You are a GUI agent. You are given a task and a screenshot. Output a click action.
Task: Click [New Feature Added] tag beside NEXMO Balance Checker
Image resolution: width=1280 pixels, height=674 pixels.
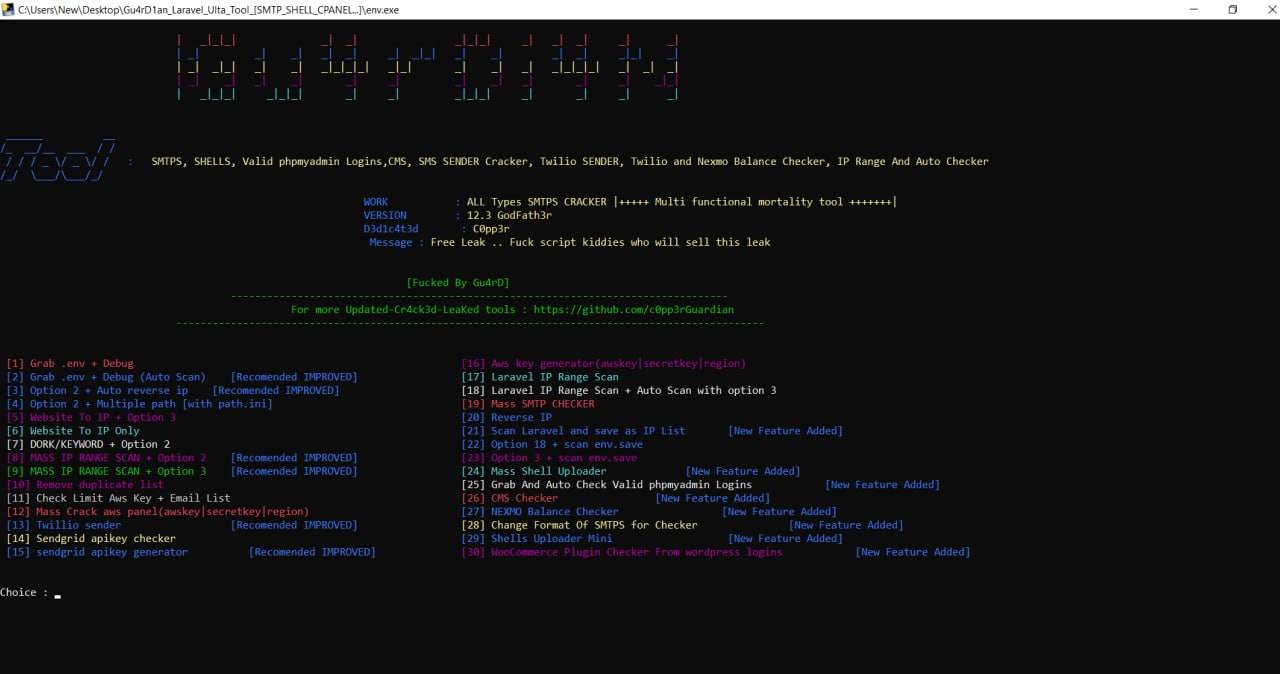tap(780, 511)
